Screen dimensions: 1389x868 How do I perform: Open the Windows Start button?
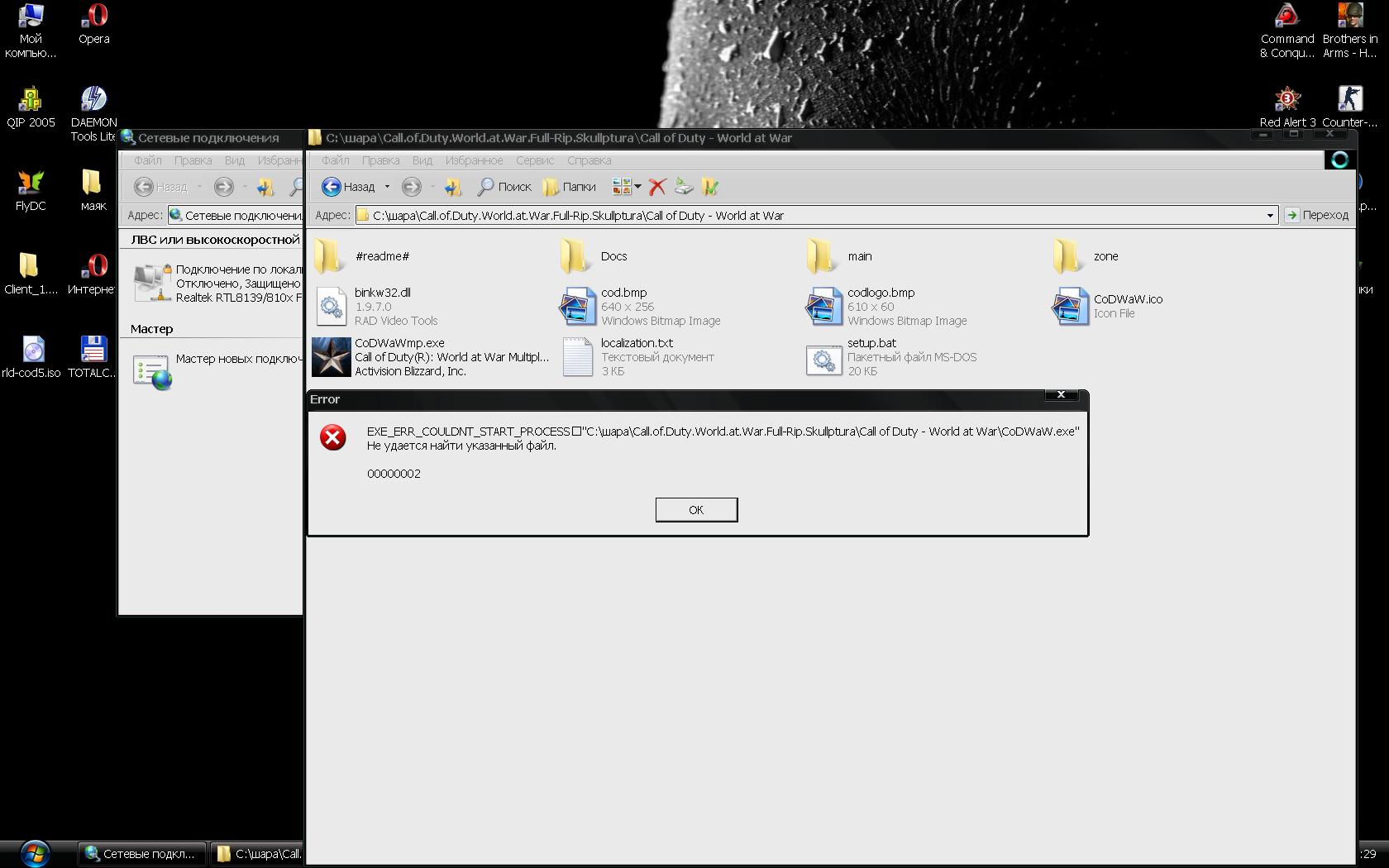35,852
